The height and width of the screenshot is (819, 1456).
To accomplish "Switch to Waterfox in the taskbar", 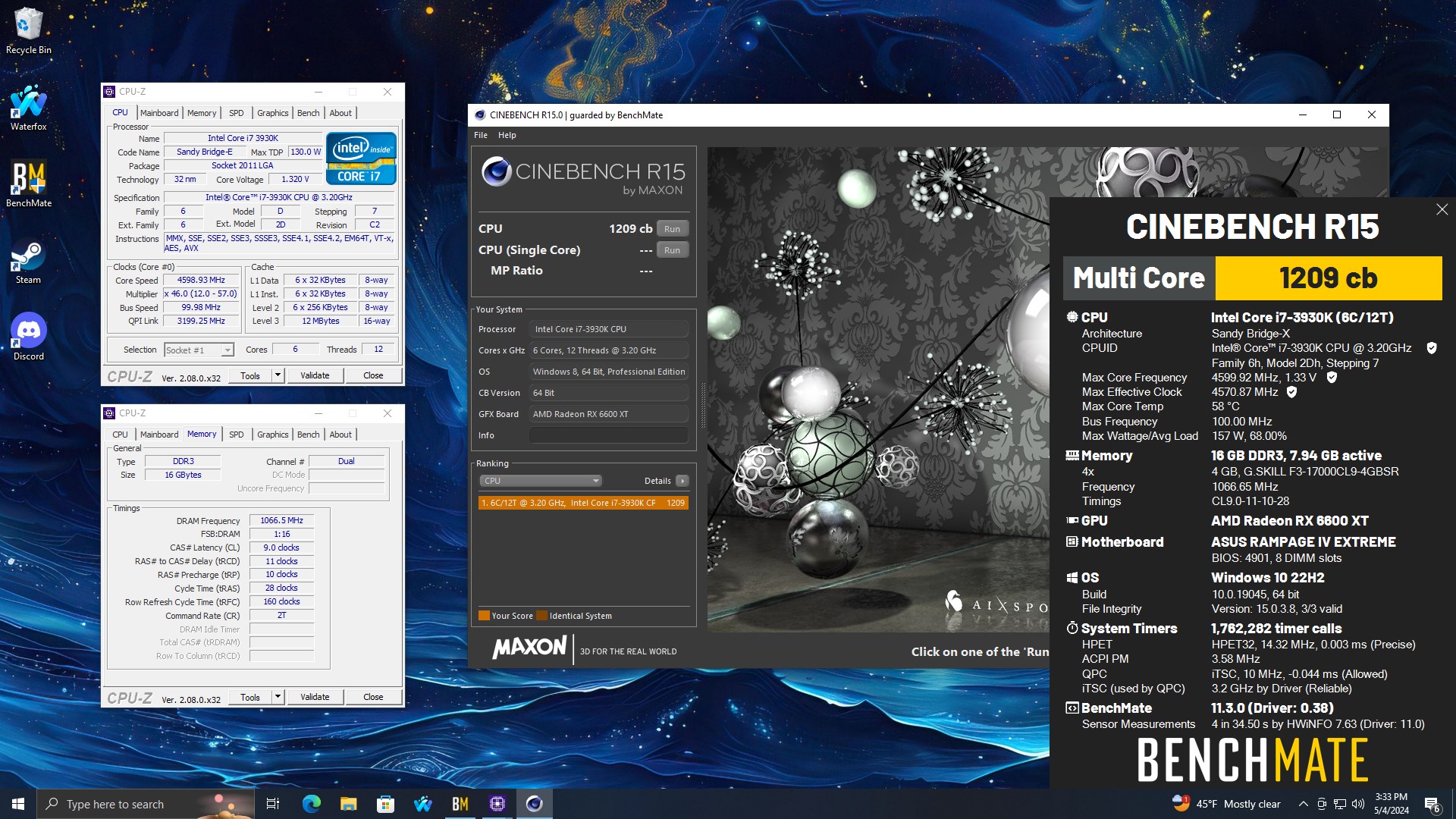I will point(422,804).
